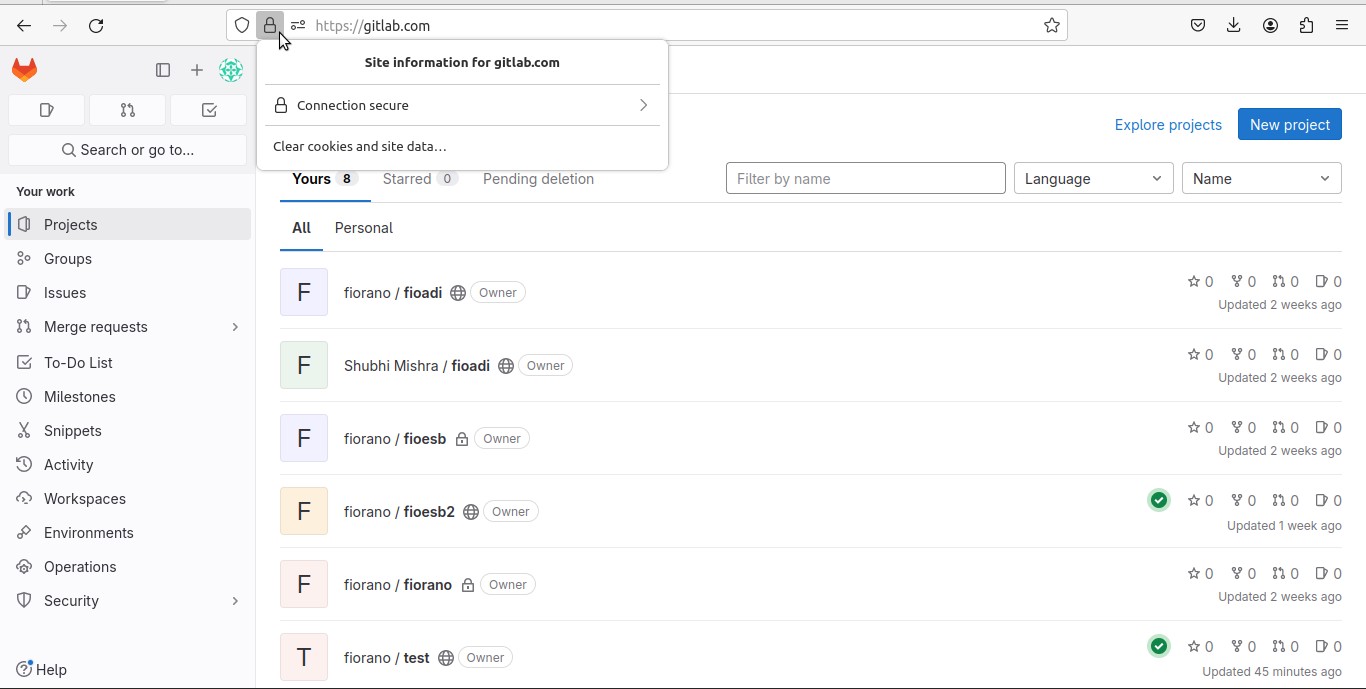Click the pipeline passed icon for test
The height and width of the screenshot is (689, 1366).
1159,646
